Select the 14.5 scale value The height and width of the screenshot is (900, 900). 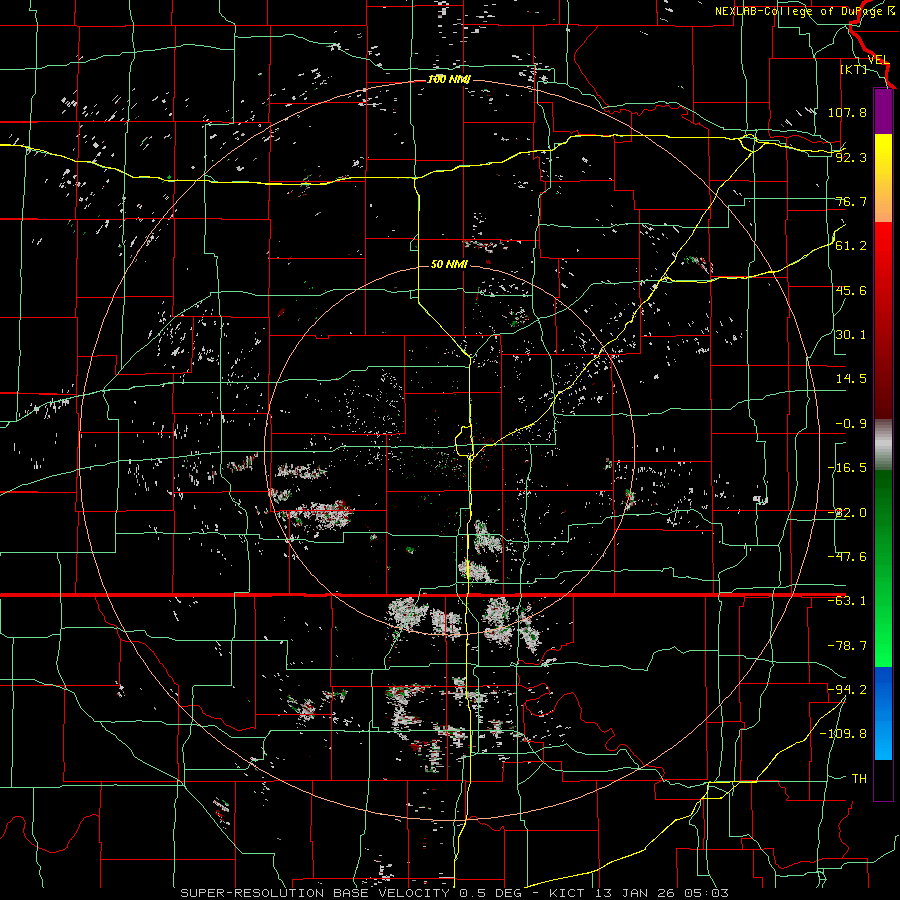click(851, 379)
